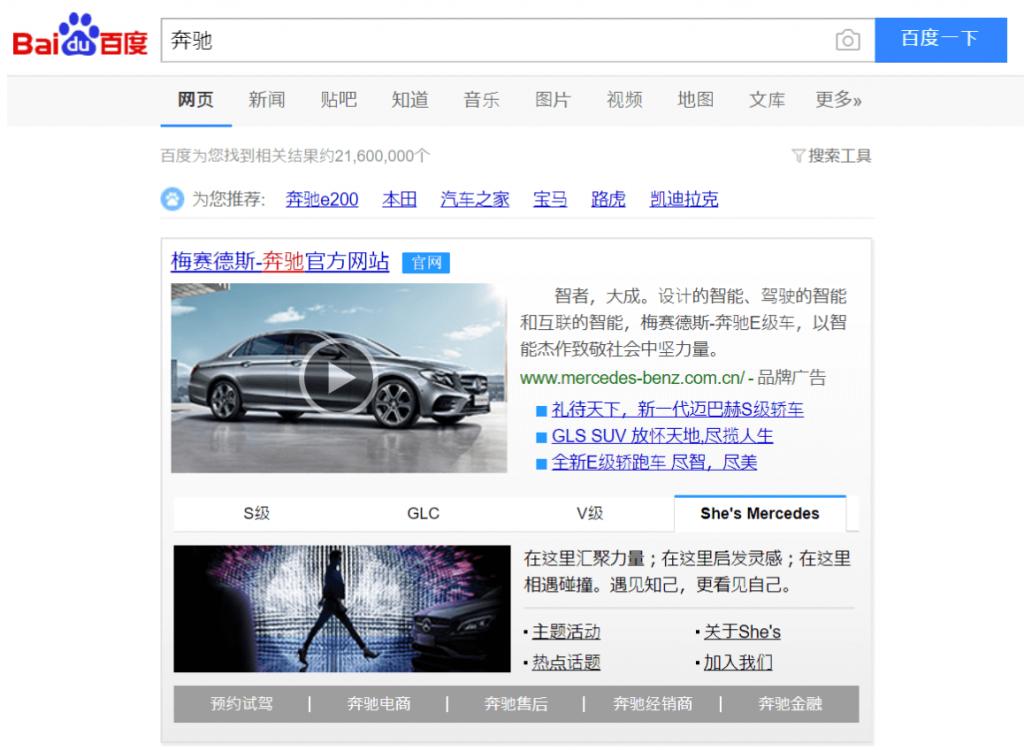Open 搜索工具 with the funnel icon

831,155
